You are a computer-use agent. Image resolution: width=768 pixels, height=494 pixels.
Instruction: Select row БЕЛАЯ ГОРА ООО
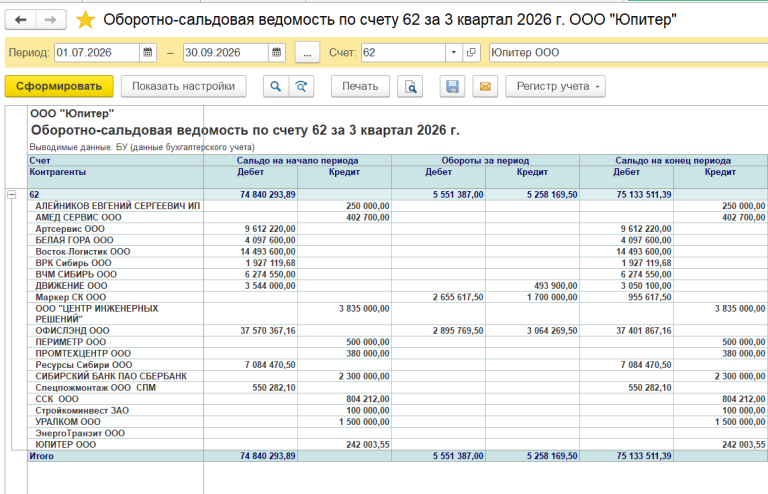[x=398, y=240]
